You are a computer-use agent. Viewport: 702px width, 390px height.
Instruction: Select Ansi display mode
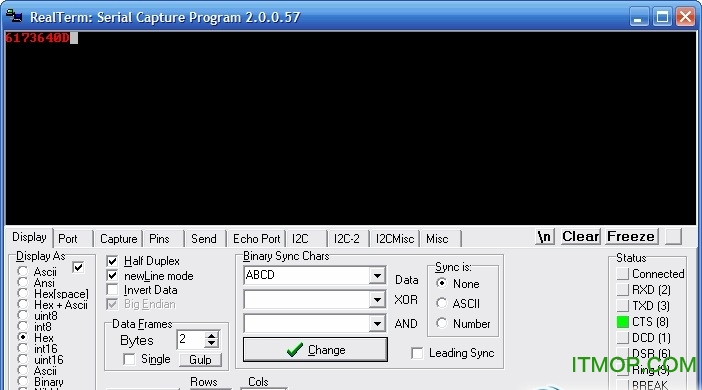point(22,282)
